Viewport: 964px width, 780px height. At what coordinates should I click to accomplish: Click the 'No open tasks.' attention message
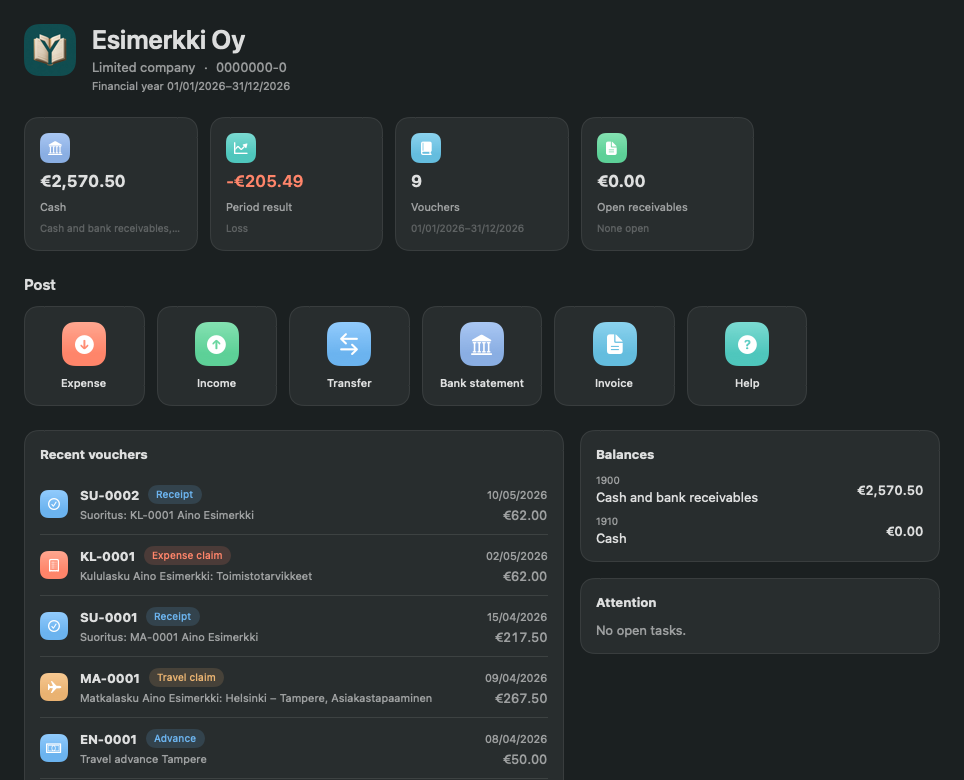pyautogui.click(x=641, y=631)
